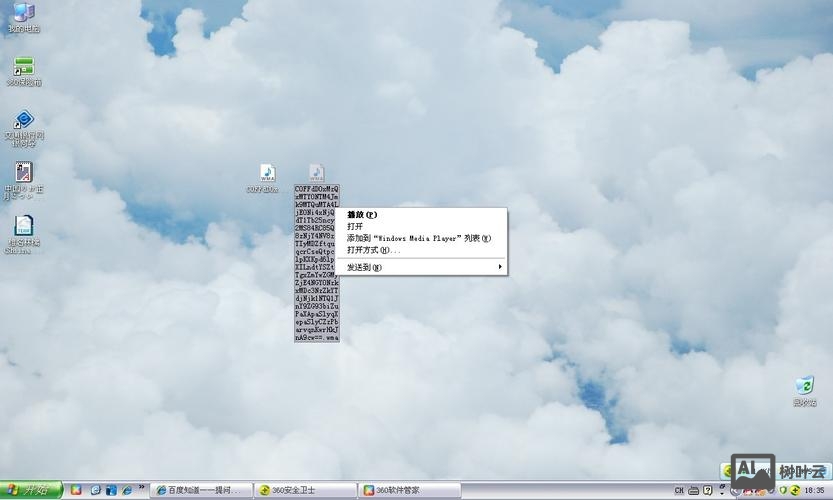Select Add to Windows Media Player list
Image resolution: width=833 pixels, height=500 pixels.
pos(419,239)
